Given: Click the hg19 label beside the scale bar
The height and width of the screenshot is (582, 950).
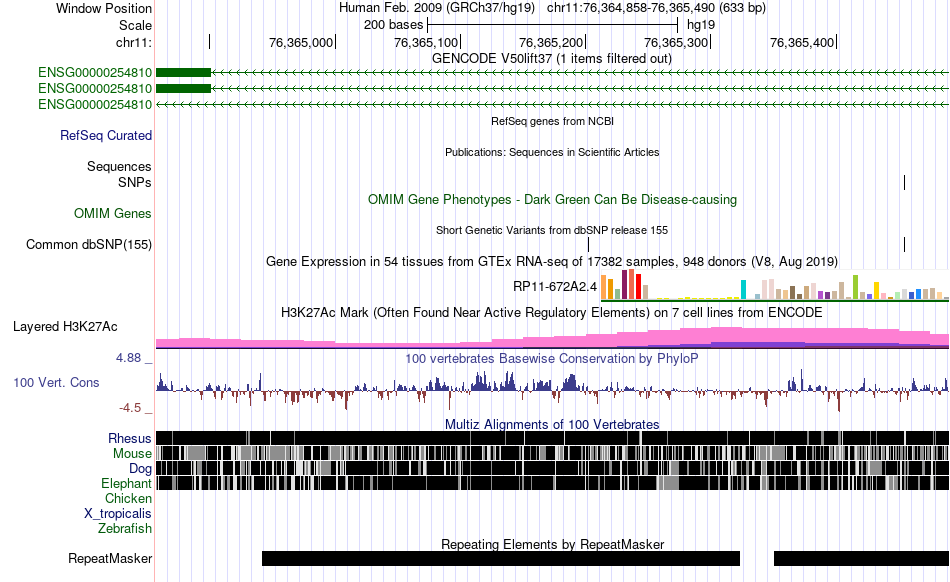Looking at the screenshot, I should click(x=701, y=25).
